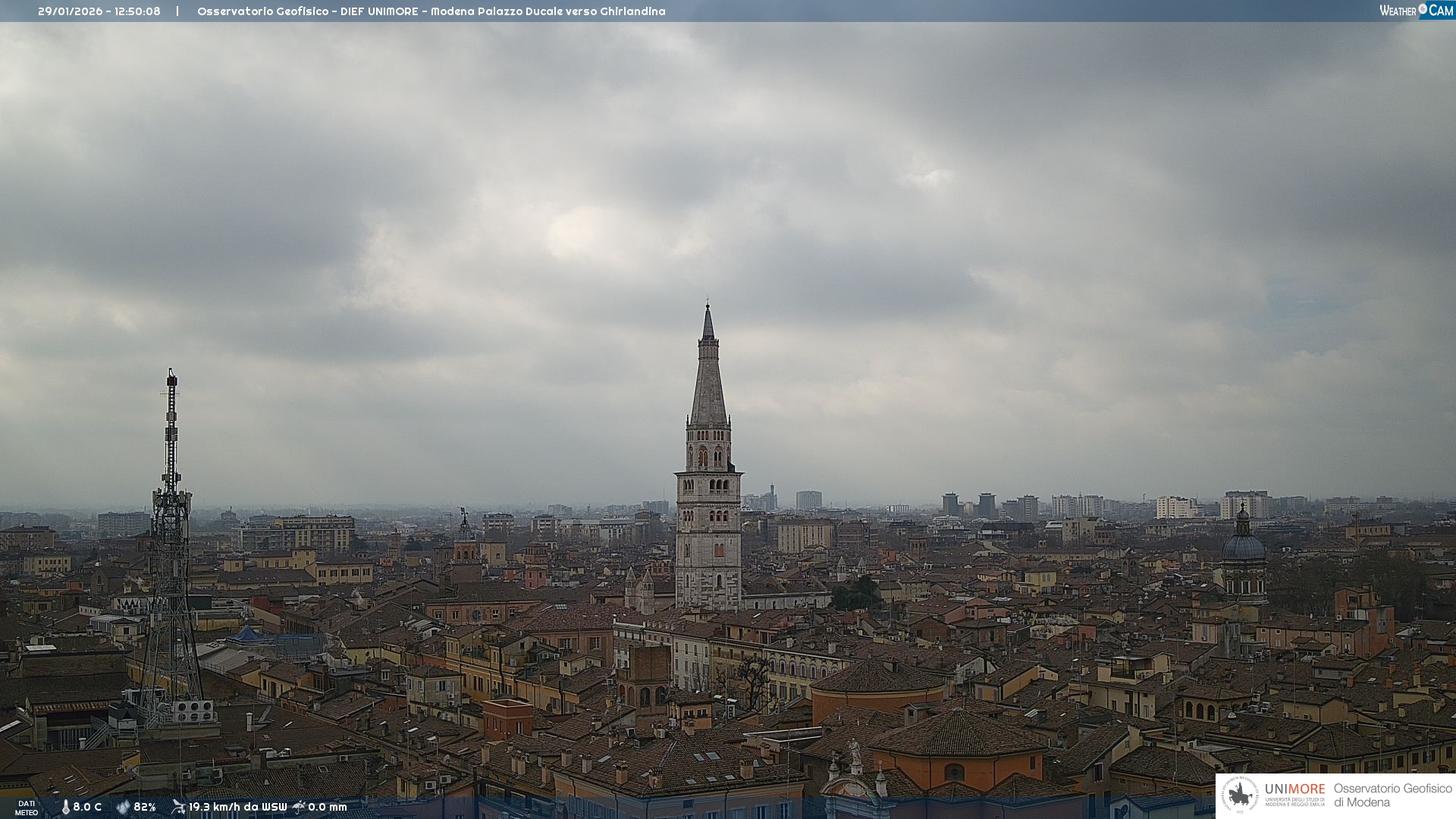Click the gray church dome on right
This screenshot has height=819, width=1456.
pos(1244,546)
